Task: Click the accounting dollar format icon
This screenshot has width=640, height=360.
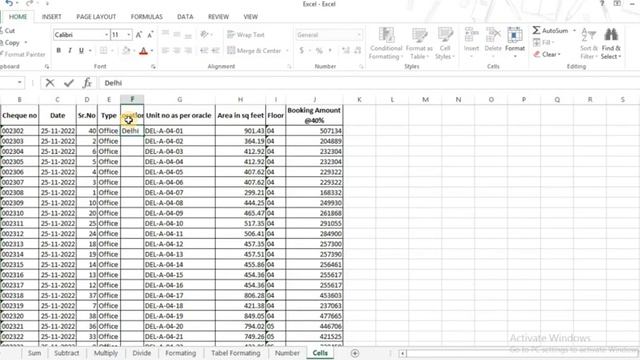Action: pyautogui.click(x=302, y=51)
